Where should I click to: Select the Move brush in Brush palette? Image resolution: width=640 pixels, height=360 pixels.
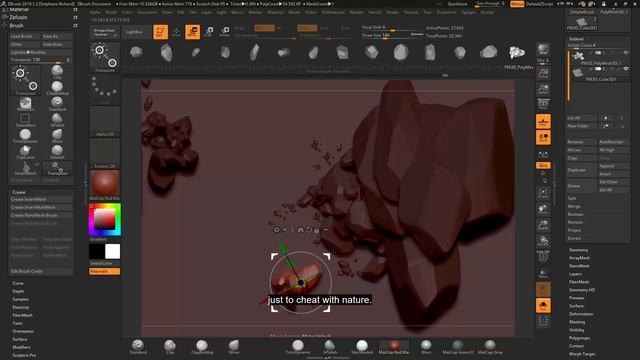(x=57, y=136)
